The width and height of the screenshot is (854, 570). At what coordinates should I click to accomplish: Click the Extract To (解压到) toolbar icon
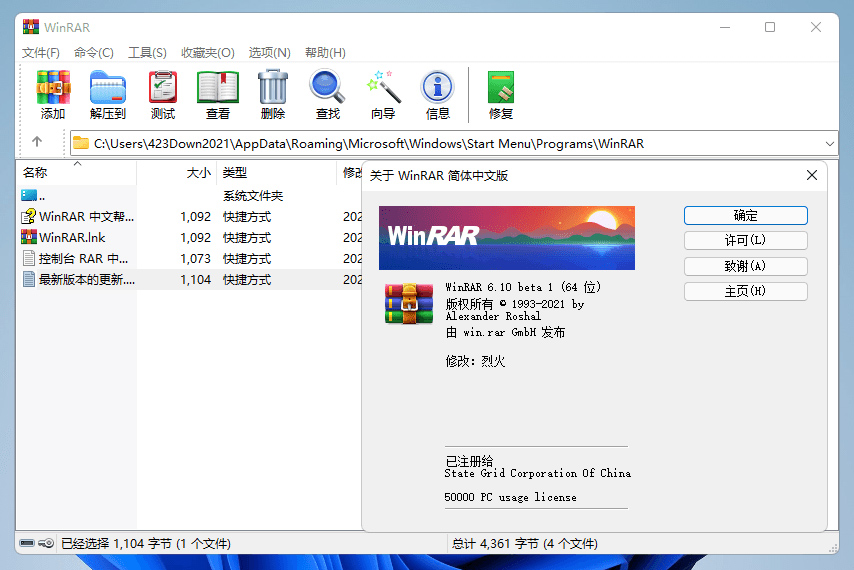pyautogui.click(x=107, y=89)
